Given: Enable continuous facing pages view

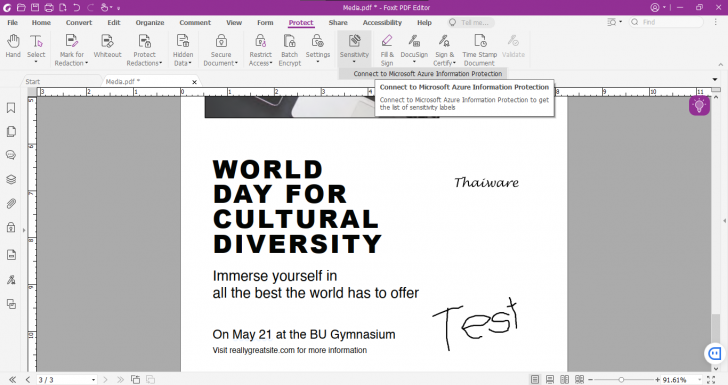Looking at the screenshot, I should [579, 379].
